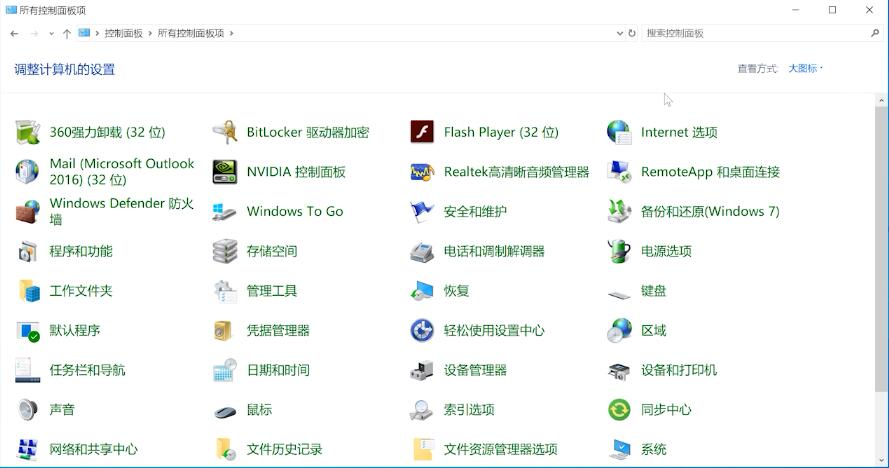Go up one level with up arrow
889x468 pixels.
coord(67,33)
